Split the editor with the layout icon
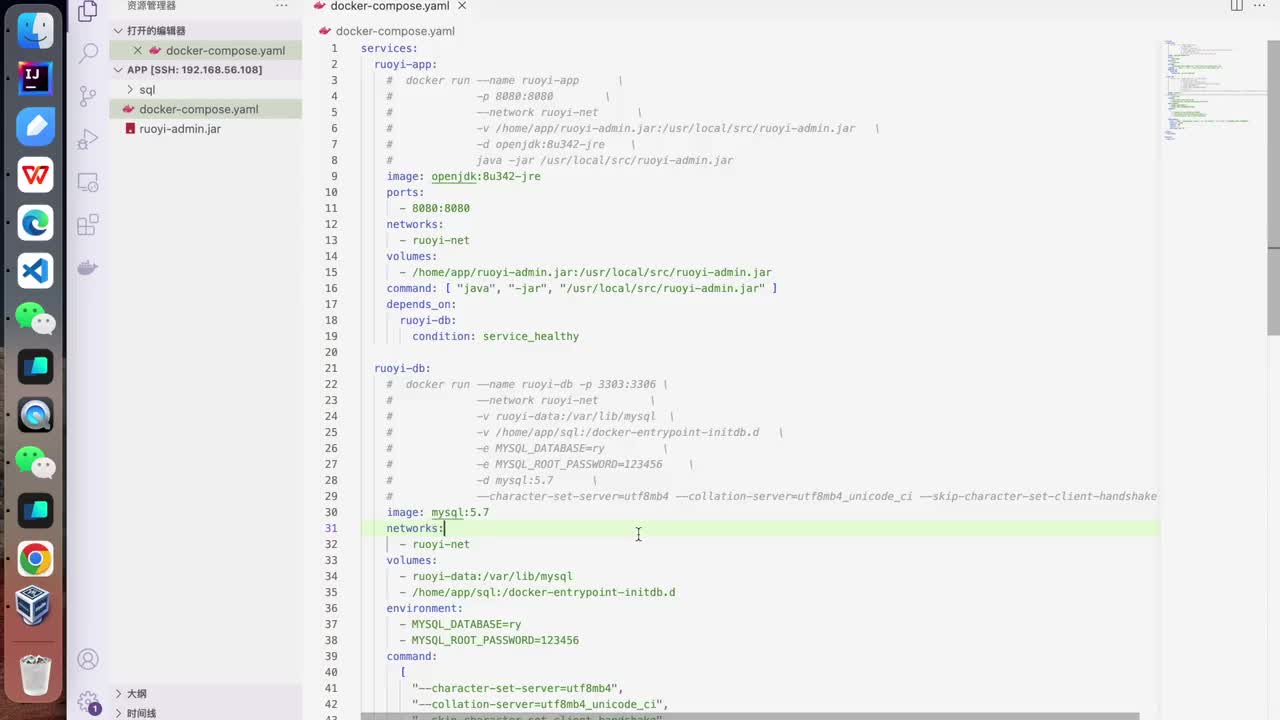 [1237, 6]
